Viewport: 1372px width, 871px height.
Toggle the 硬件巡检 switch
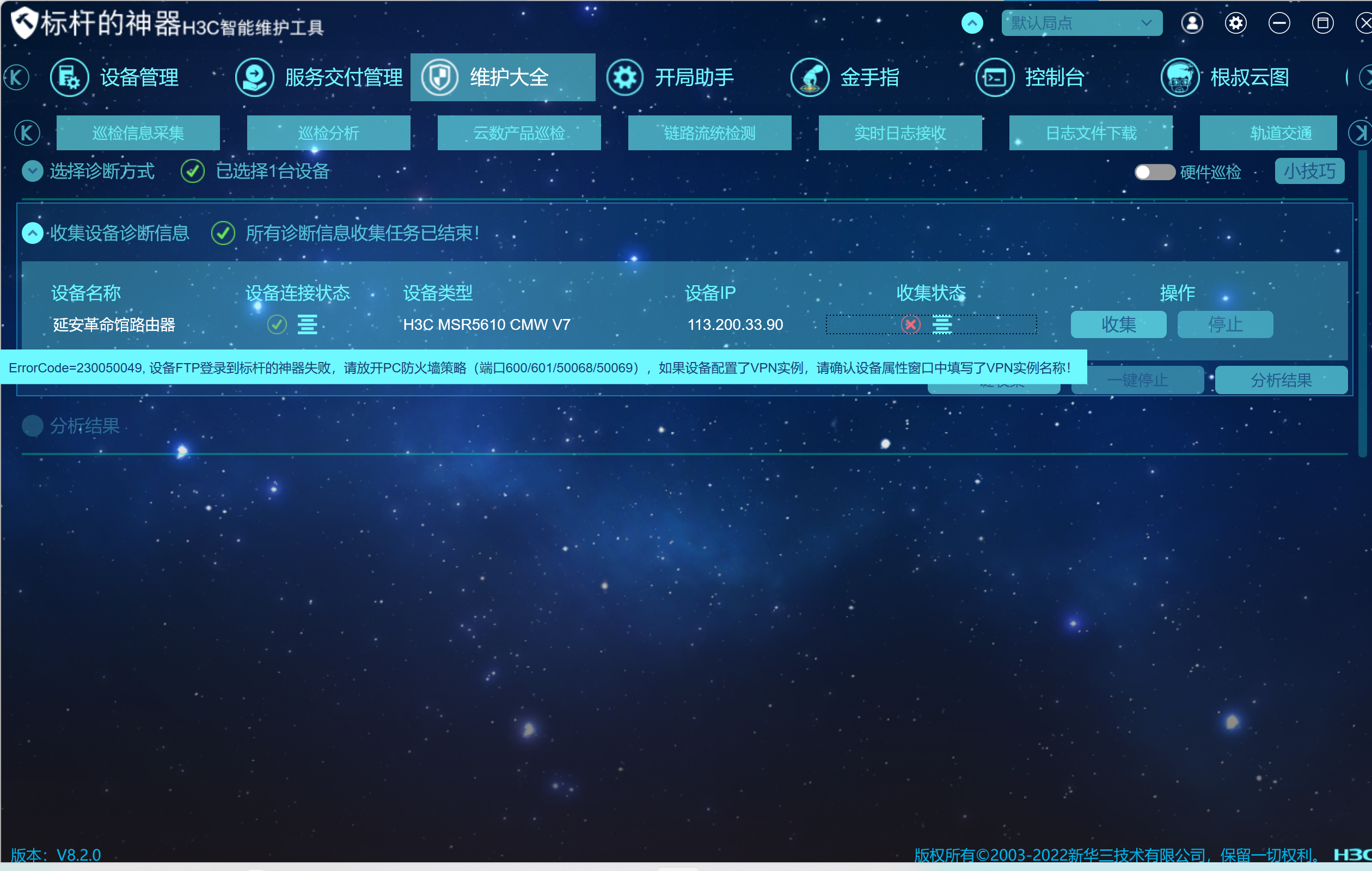click(x=1154, y=172)
